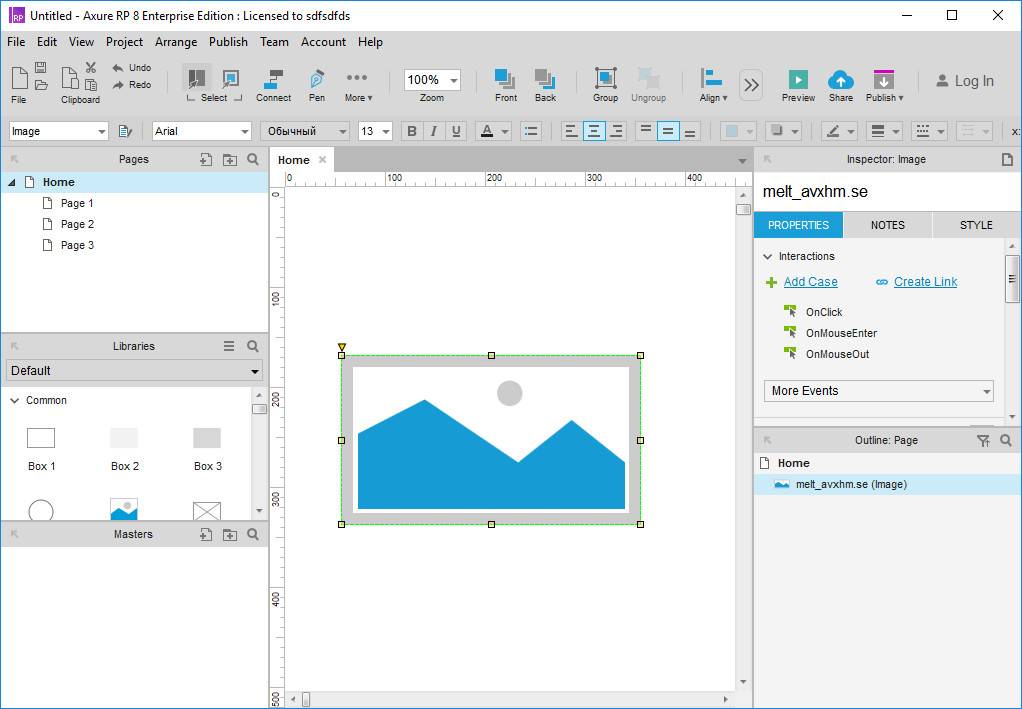1022x709 pixels.
Task: Open the Align dropdown
Action: (x=713, y=85)
